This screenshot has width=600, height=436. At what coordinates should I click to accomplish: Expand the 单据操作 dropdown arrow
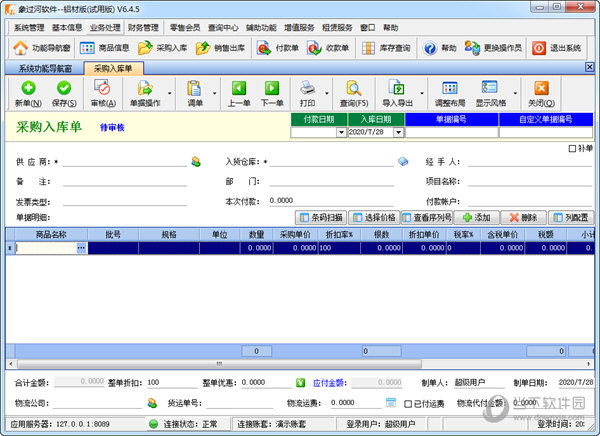point(170,93)
